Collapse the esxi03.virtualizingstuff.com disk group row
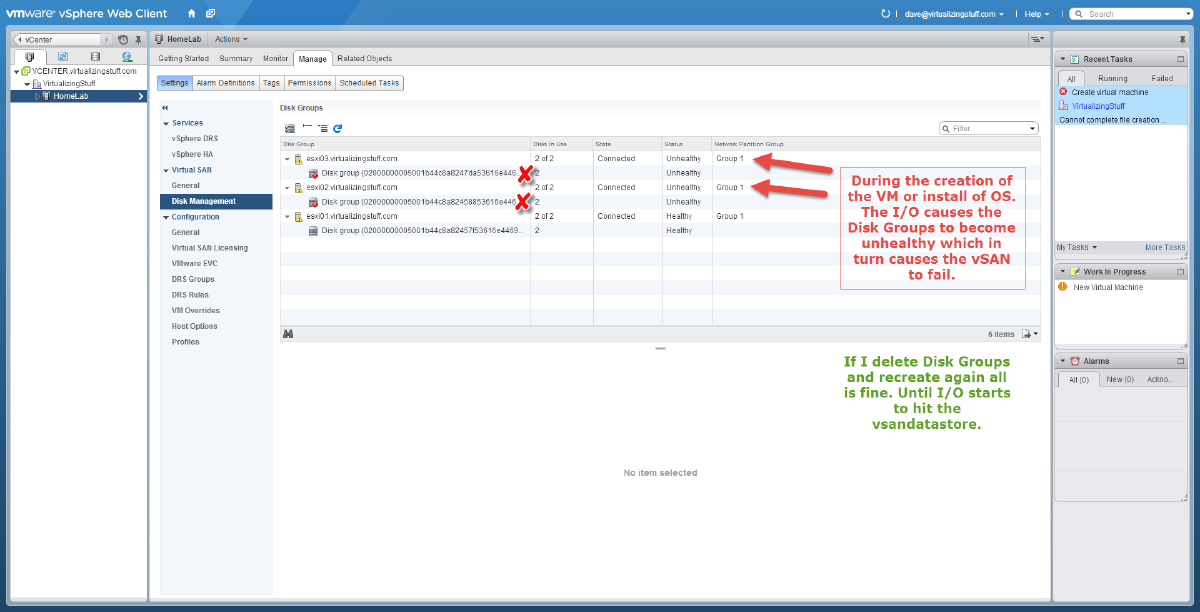This screenshot has height=612, width=1200. pyautogui.click(x=287, y=159)
